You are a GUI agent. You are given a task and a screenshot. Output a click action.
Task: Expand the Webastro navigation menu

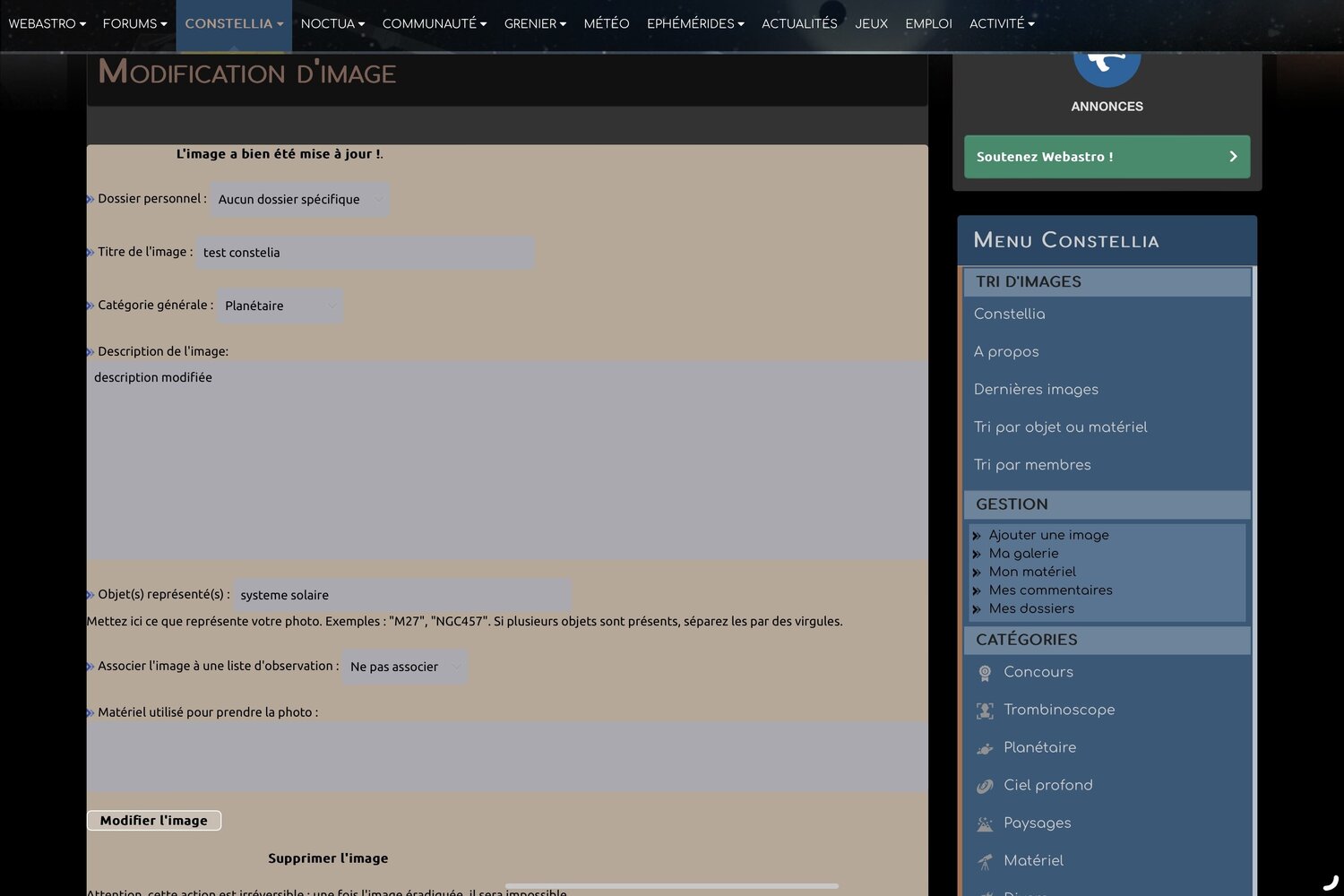pyautogui.click(x=47, y=24)
